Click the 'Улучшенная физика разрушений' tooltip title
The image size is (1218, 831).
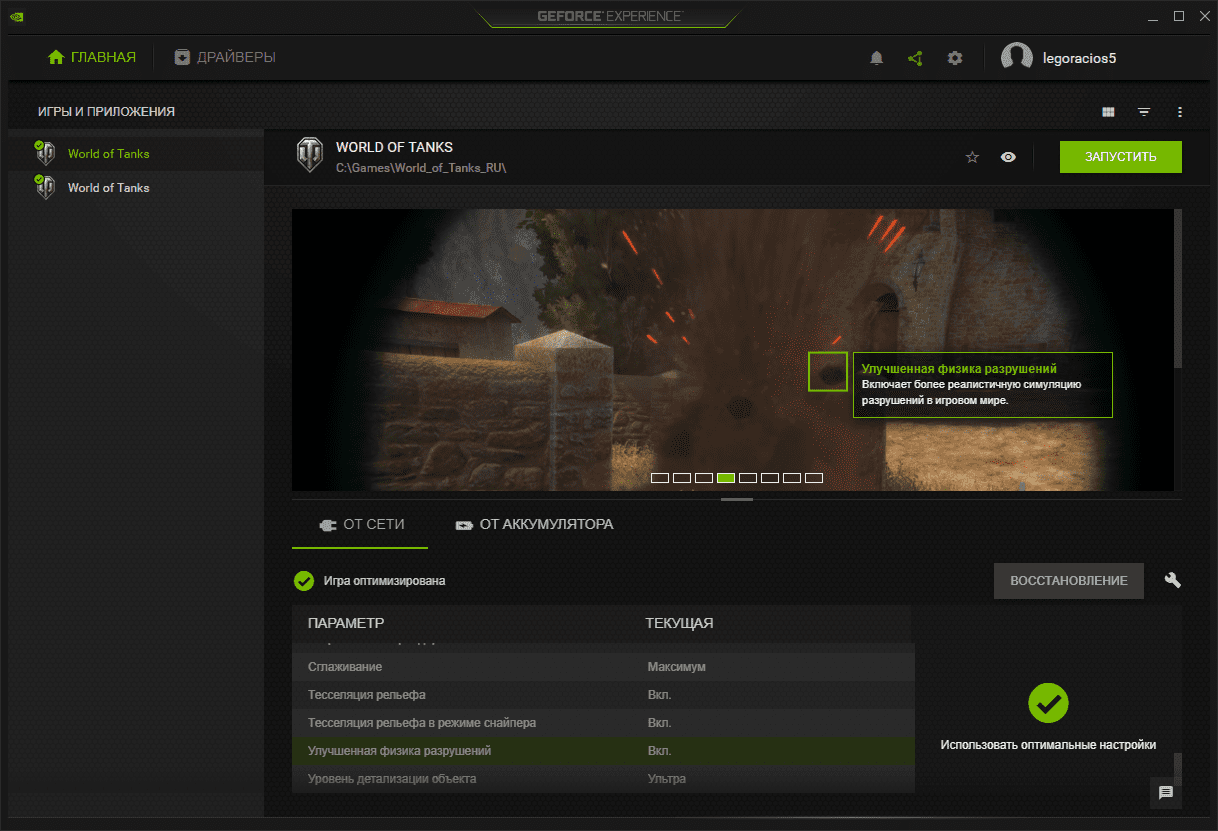[959, 369]
